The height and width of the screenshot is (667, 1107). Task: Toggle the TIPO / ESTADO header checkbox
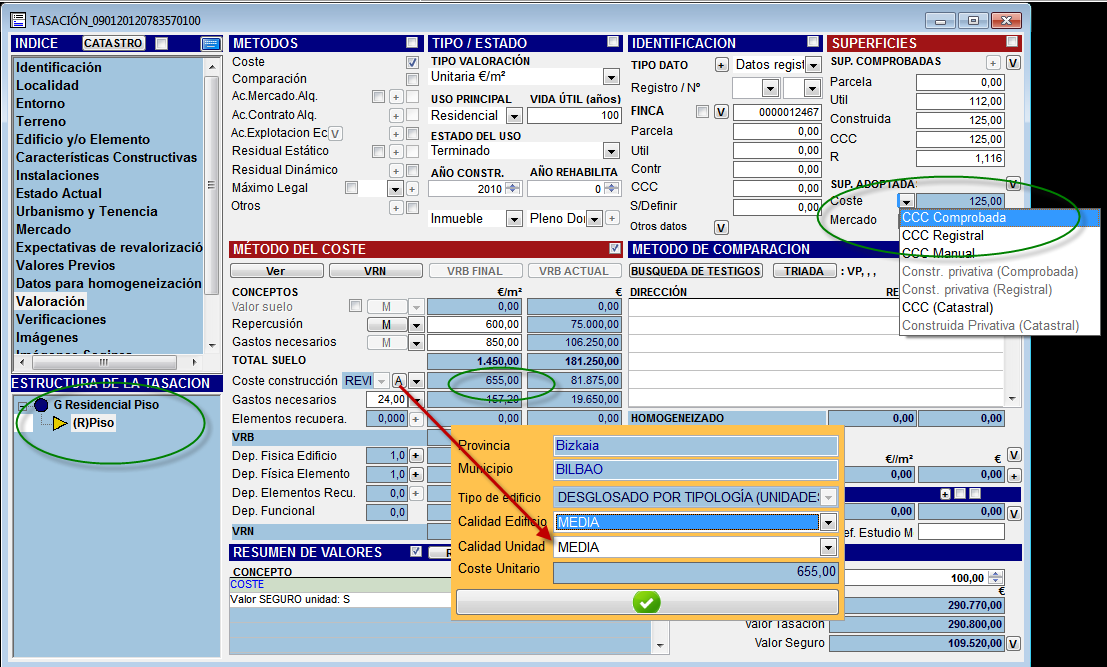pos(613,42)
